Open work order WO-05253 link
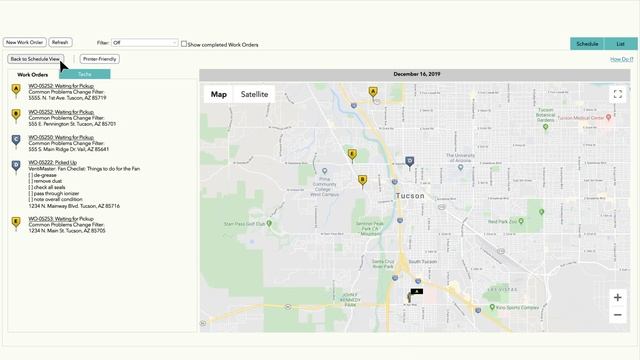Screen dimensions: 640x360 pos(61,219)
